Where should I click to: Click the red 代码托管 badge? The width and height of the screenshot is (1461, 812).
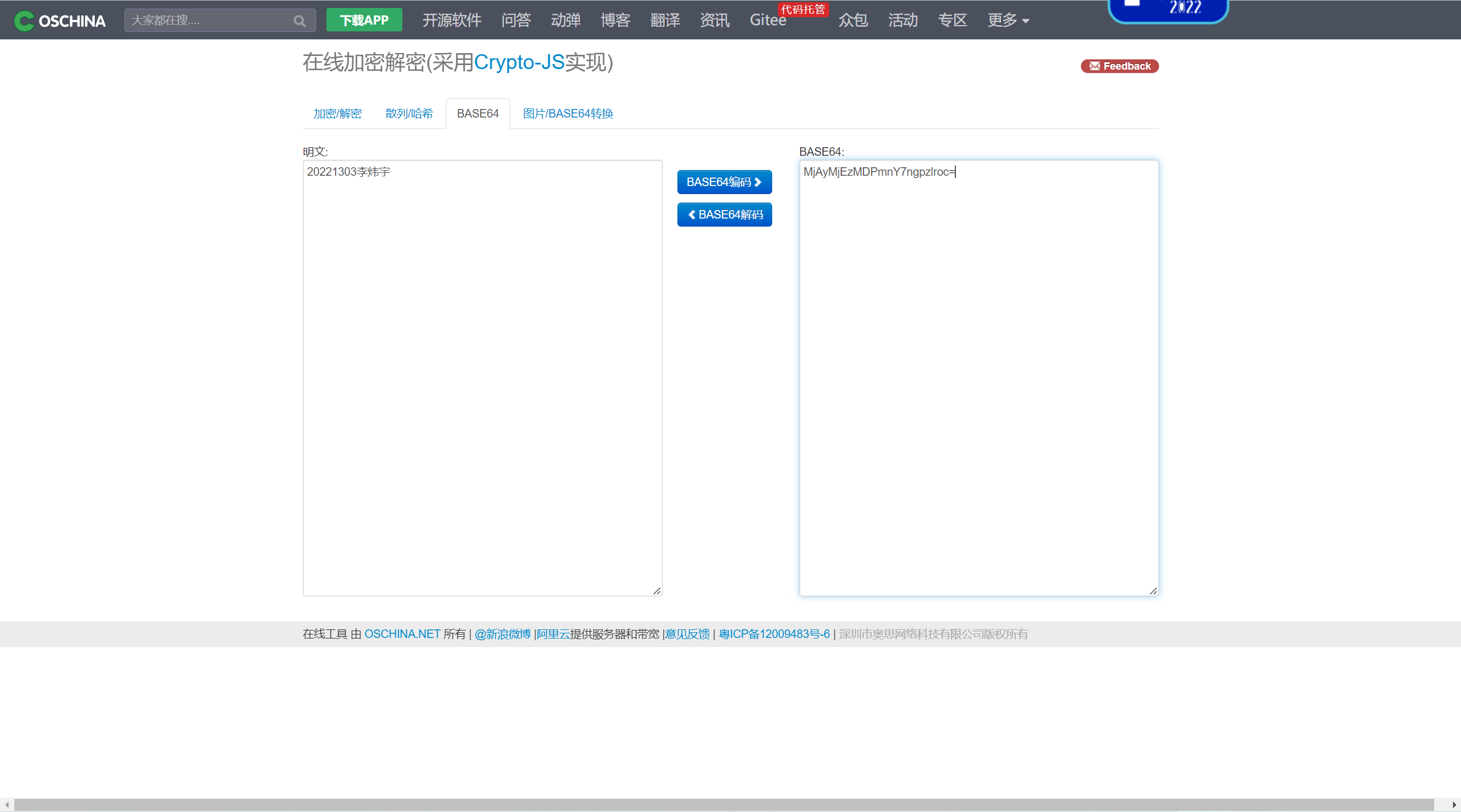pos(803,9)
